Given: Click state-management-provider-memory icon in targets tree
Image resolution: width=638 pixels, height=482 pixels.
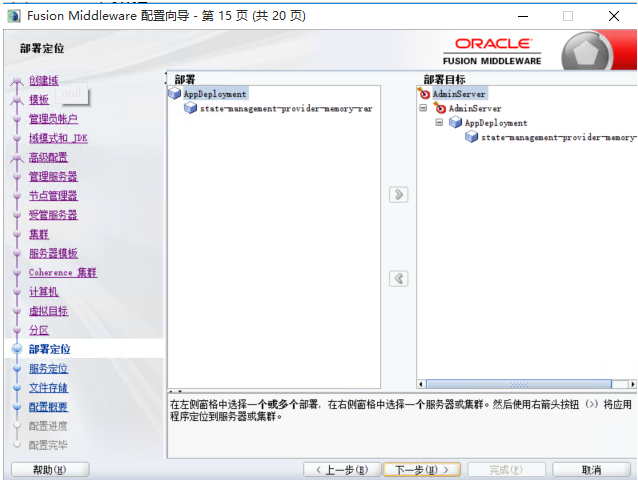Looking at the screenshot, I should pos(472,137).
